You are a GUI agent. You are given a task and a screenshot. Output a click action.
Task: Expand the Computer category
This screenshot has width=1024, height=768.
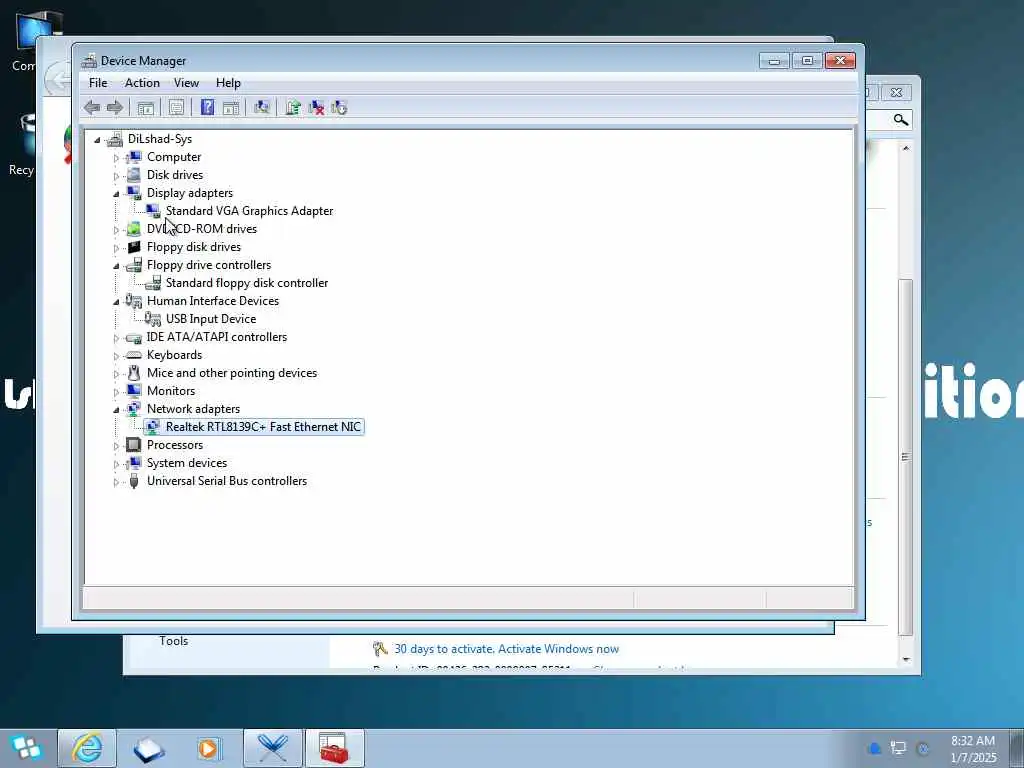[116, 157]
